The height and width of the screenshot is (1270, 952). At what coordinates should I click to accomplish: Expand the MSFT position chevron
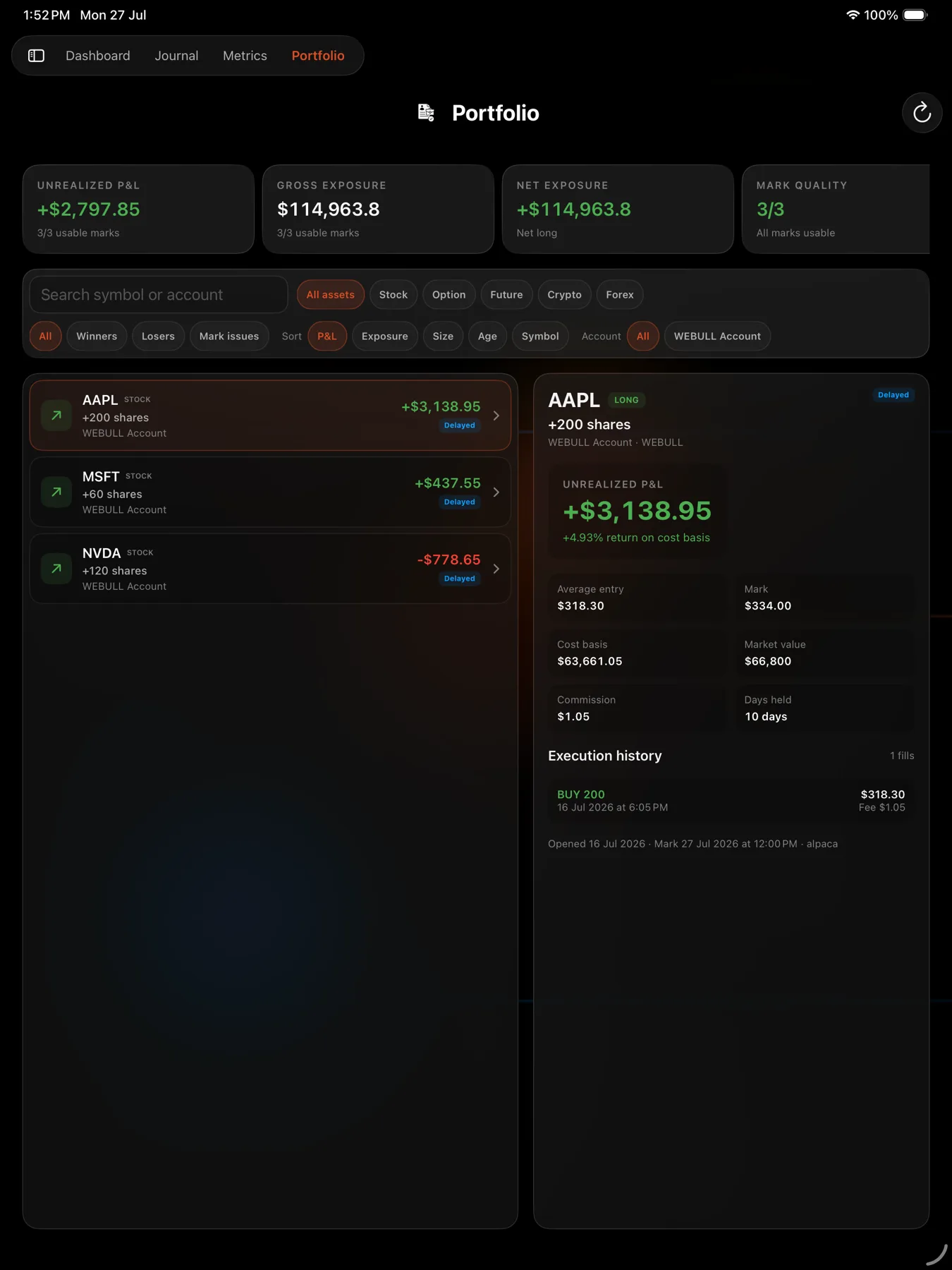(x=496, y=492)
